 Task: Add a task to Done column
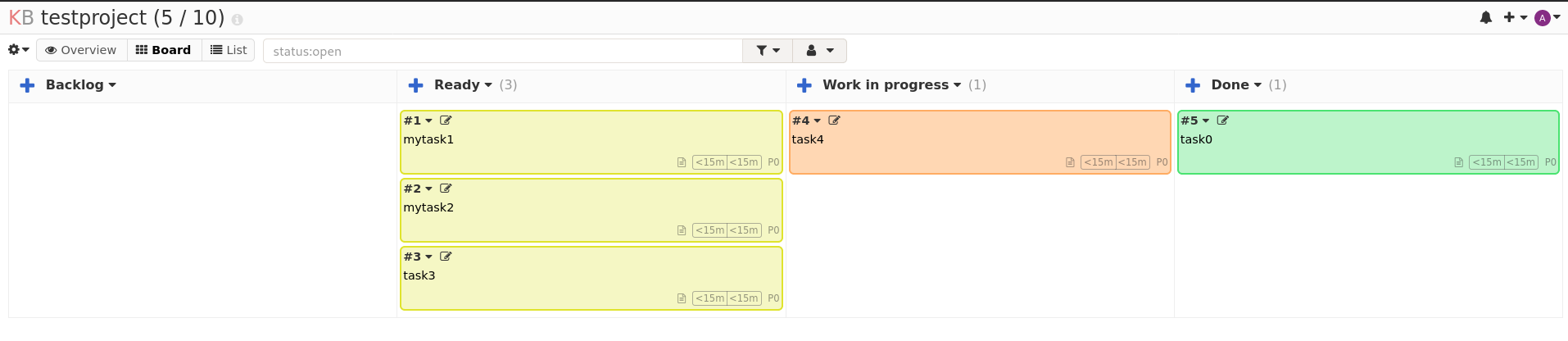[x=1193, y=85]
